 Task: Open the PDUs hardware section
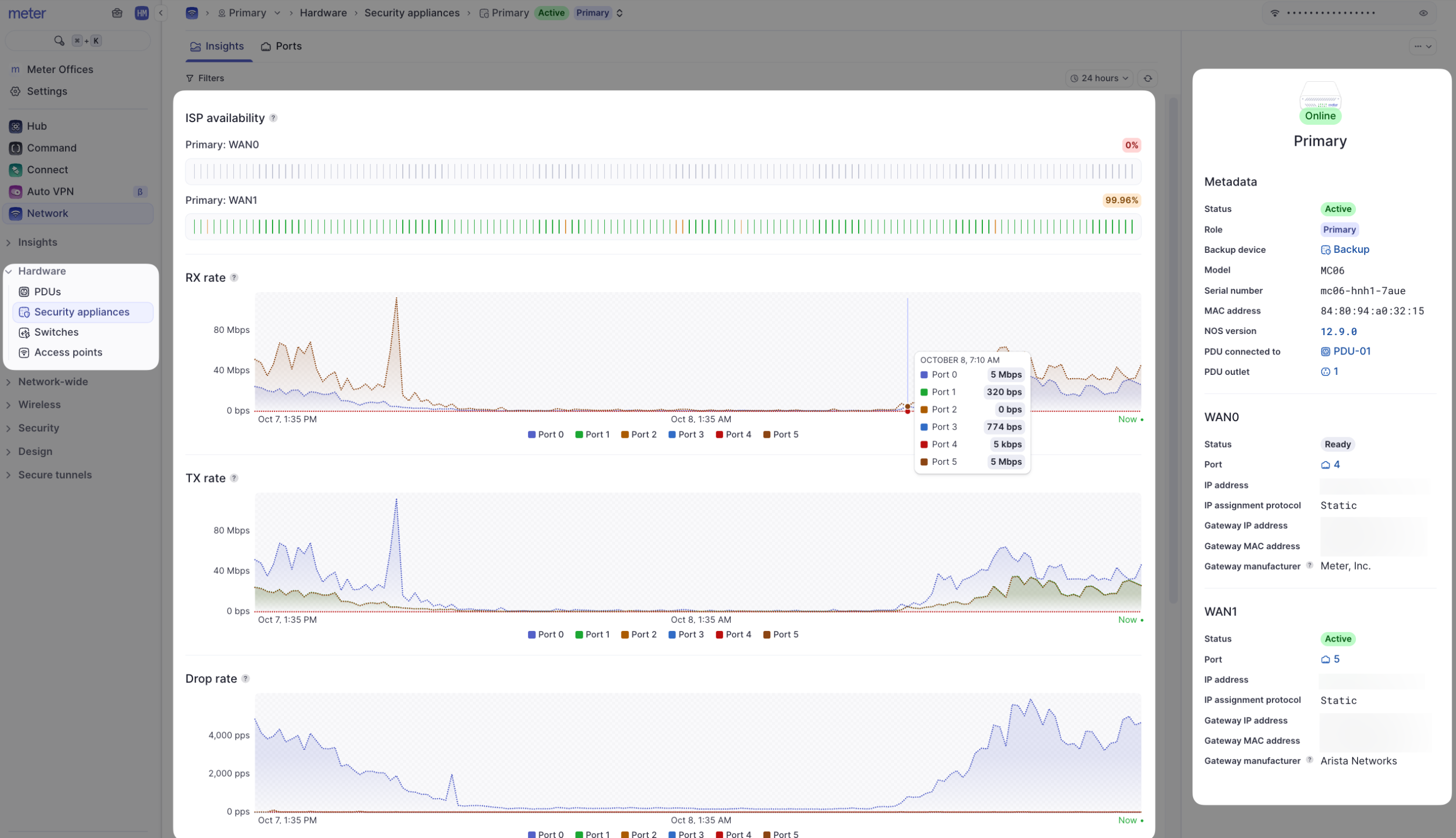tap(48, 291)
